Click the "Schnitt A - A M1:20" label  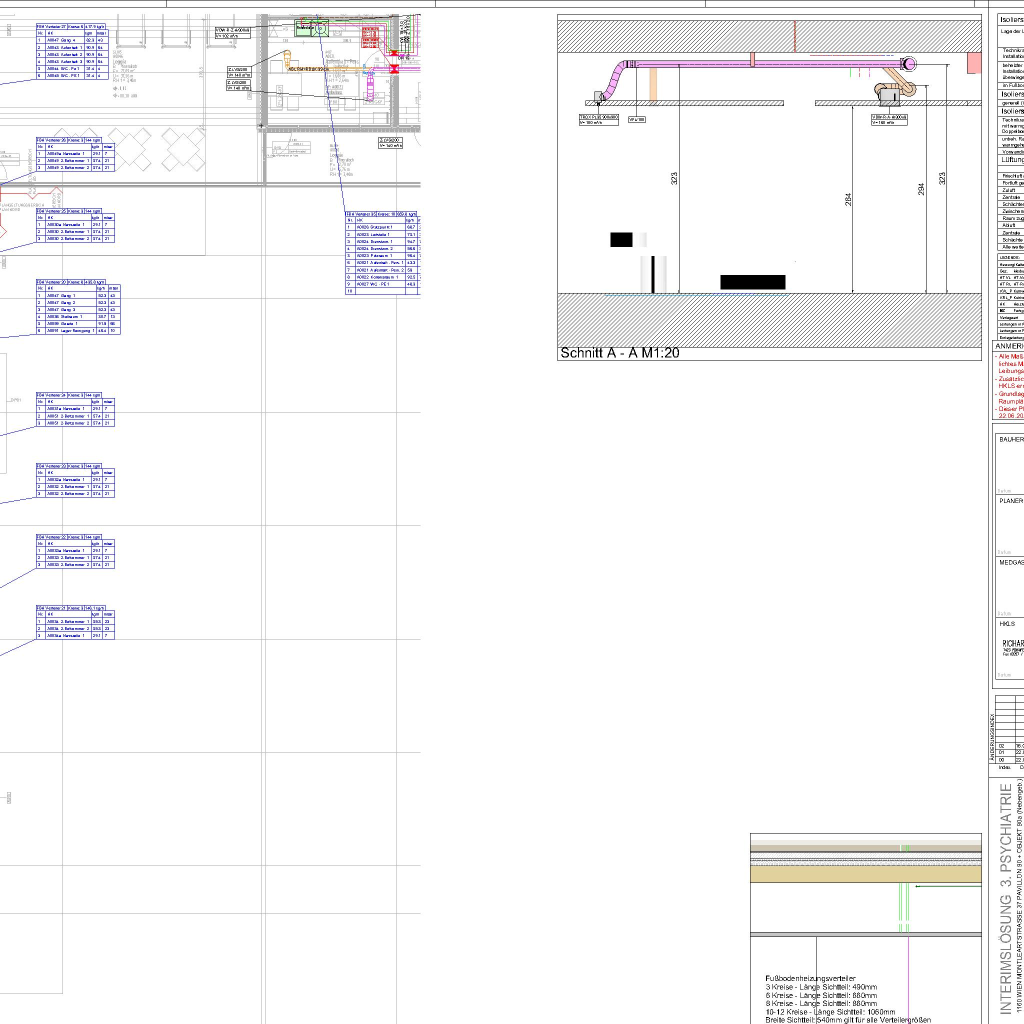(x=620, y=353)
